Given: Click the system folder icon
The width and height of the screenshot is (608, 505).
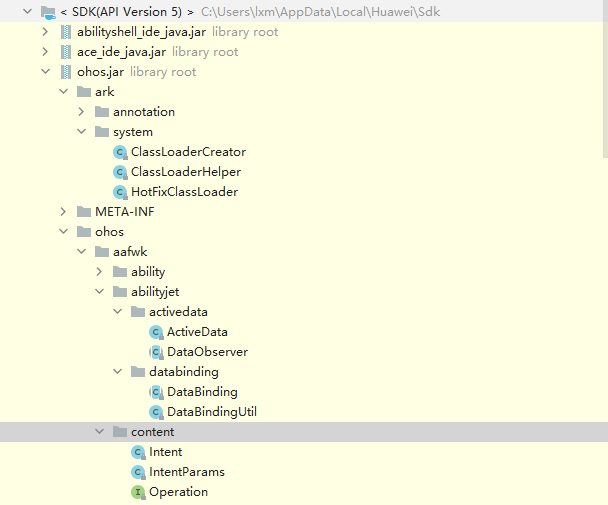Looking at the screenshot, I should tap(102, 132).
